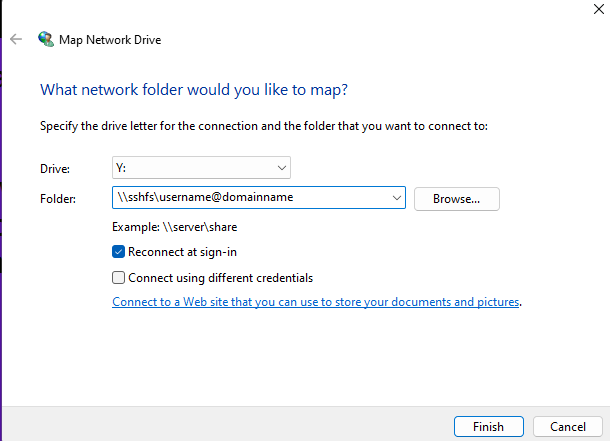Click the Folder: field label

coord(58,199)
